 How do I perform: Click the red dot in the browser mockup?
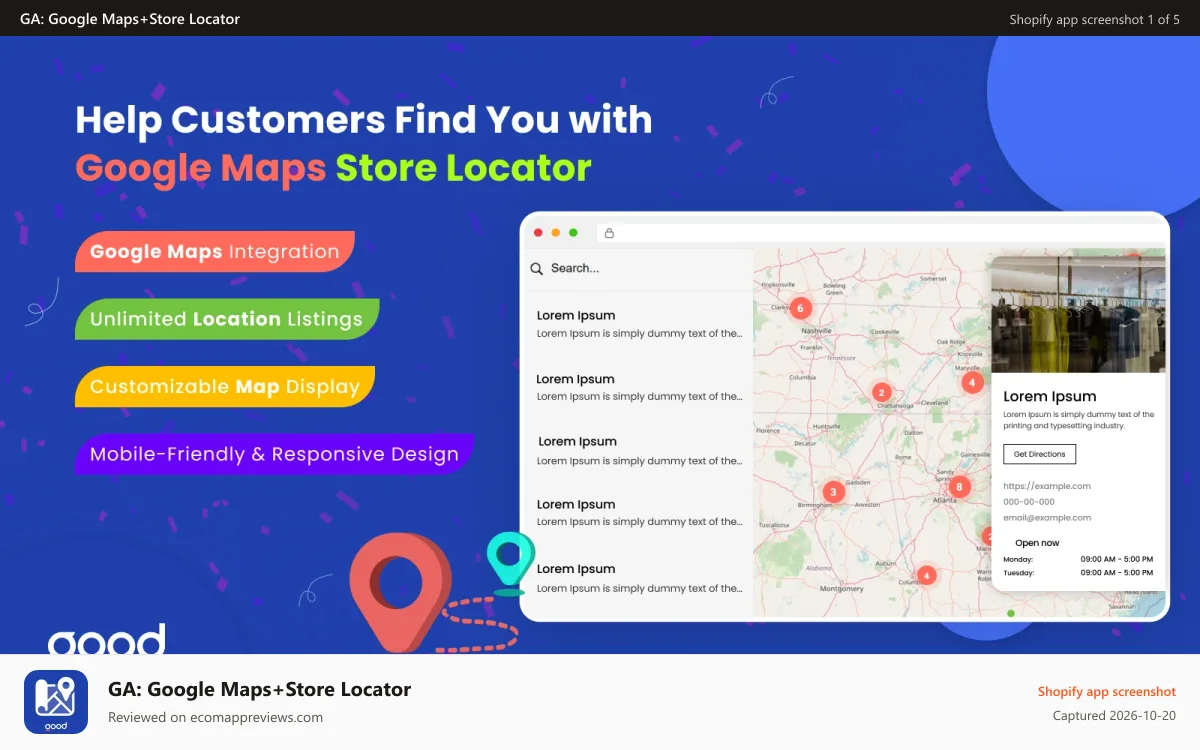pos(538,233)
